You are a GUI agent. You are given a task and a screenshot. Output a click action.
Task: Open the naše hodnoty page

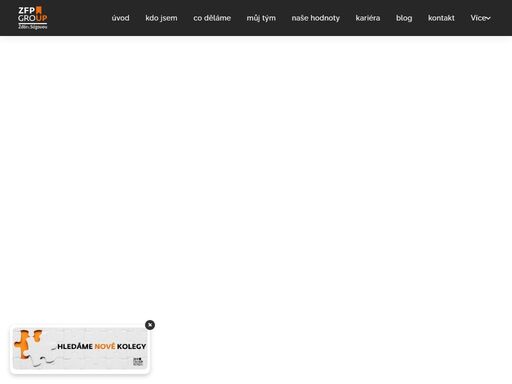[316, 18]
